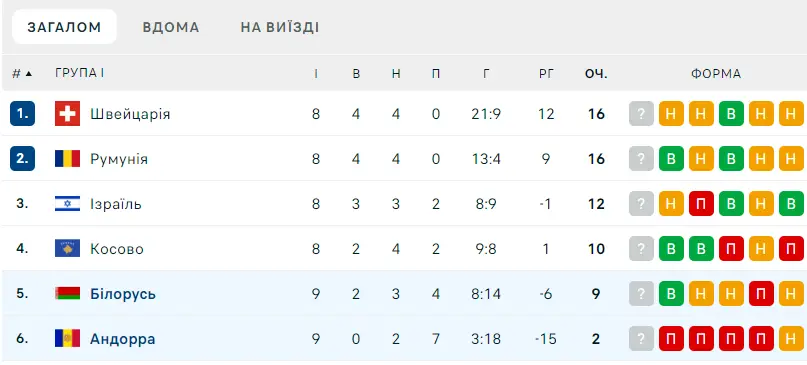Click the Andorra flag icon
The height and width of the screenshot is (365, 807).
coord(67,339)
